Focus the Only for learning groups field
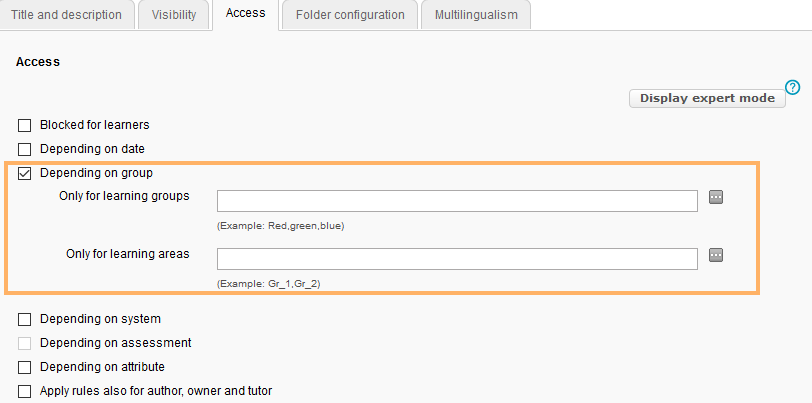Viewport: 812px width, 403px height. pyautogui.click(x=457, y=201)
